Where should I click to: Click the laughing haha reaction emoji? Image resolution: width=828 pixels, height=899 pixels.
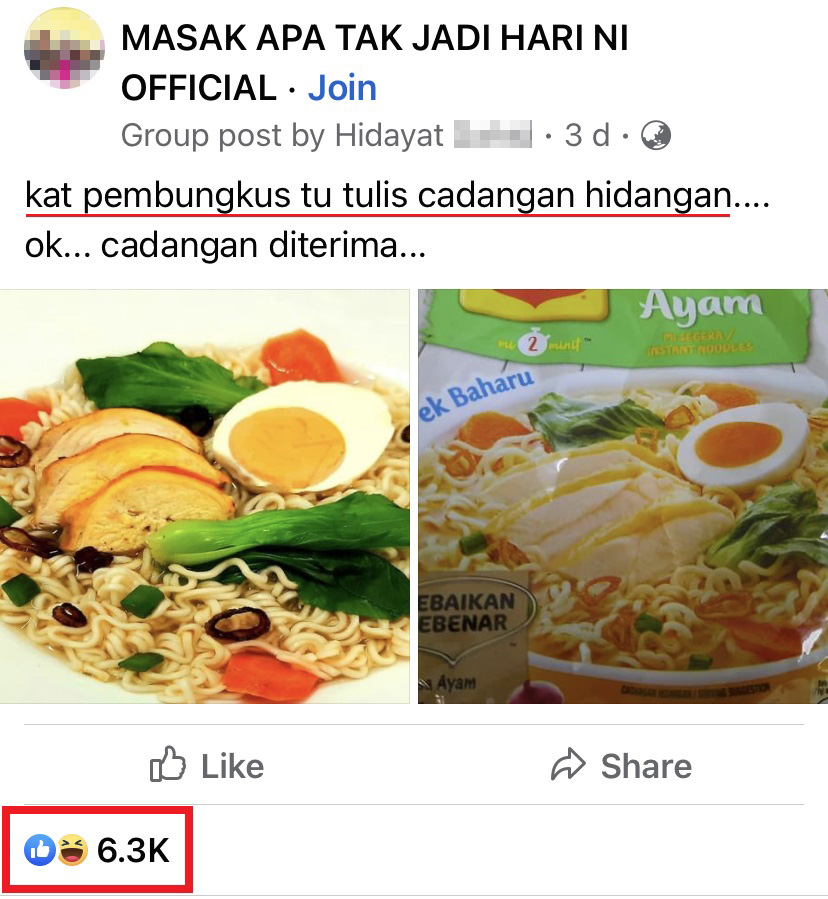click(x=72, y=850)
